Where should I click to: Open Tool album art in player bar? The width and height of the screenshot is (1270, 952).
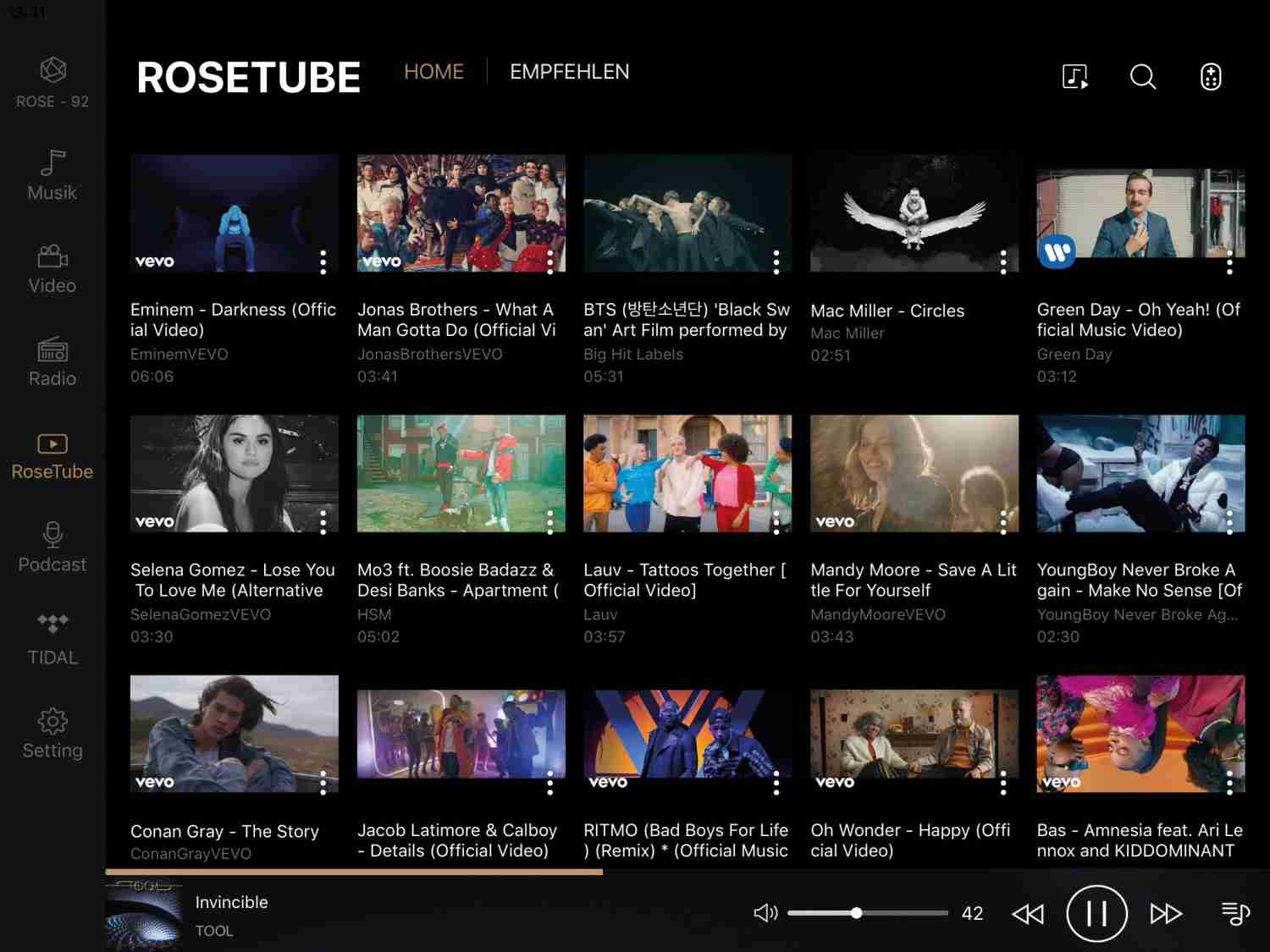(x=143, y=915)
